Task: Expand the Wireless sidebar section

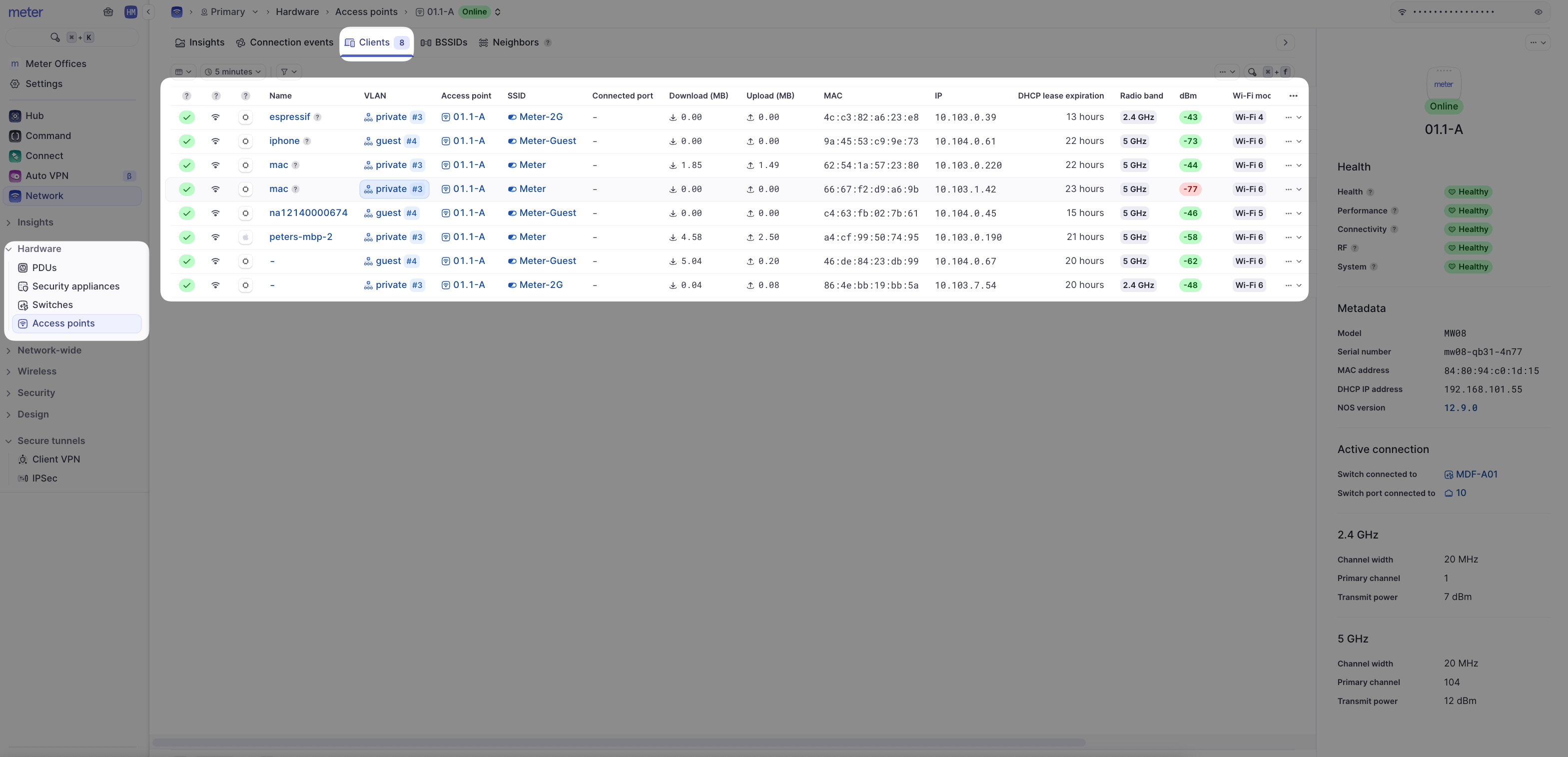Action: (x=36, y=371)
